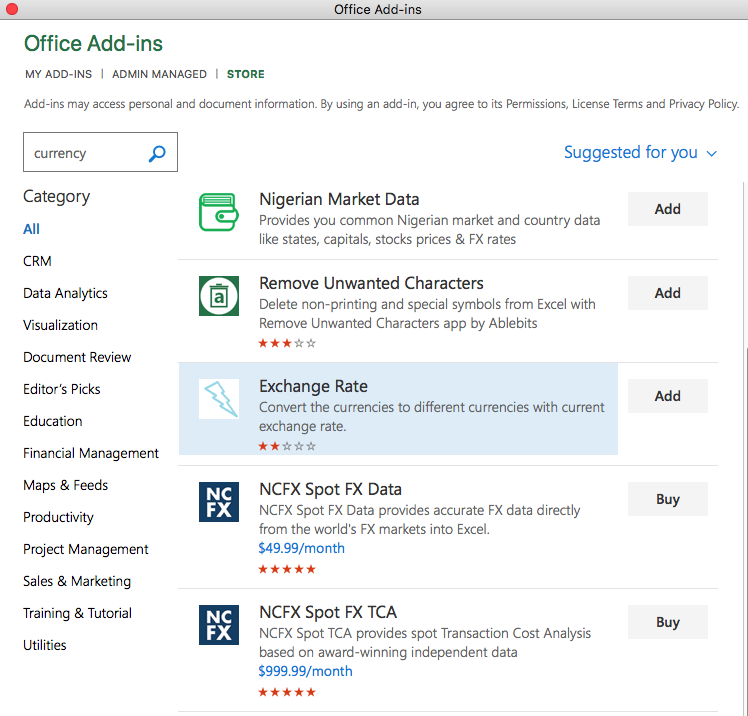The height and width of the screenshot is (716, 748).
Task: Filter by the CRM category
Action: [37, 261]
